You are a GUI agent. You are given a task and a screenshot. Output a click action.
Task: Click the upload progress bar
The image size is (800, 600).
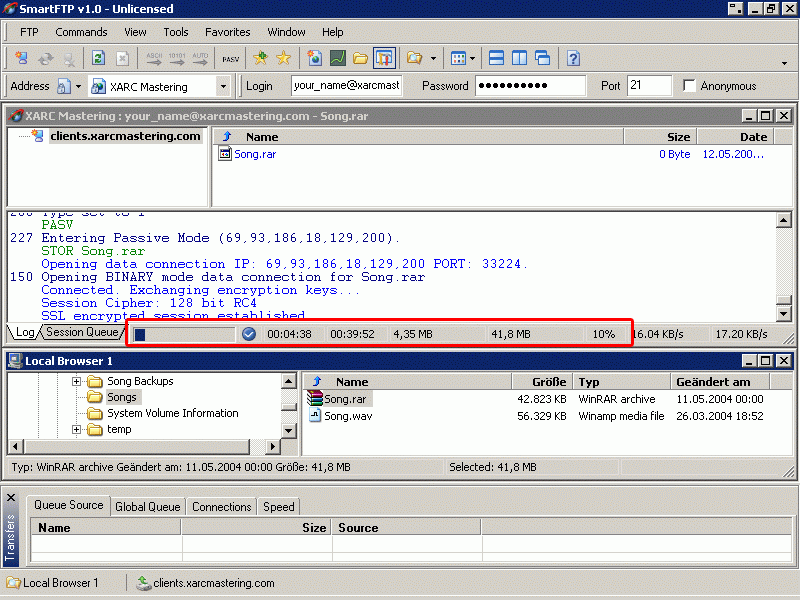tap(185, 334)
